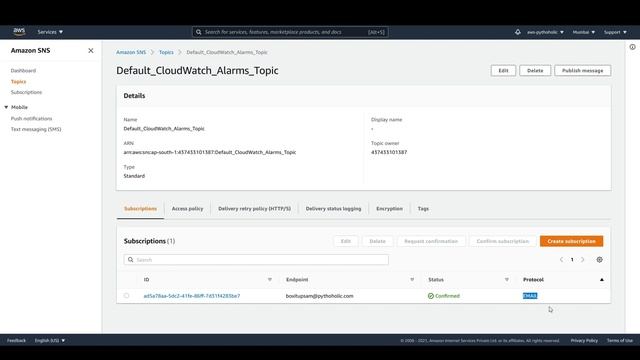
Task: Click the Topic owner account number
Action: click(389, 152)
